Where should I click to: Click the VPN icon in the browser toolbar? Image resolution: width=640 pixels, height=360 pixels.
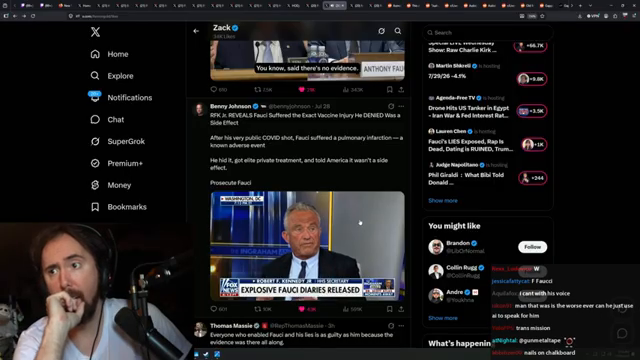(593, 16)
